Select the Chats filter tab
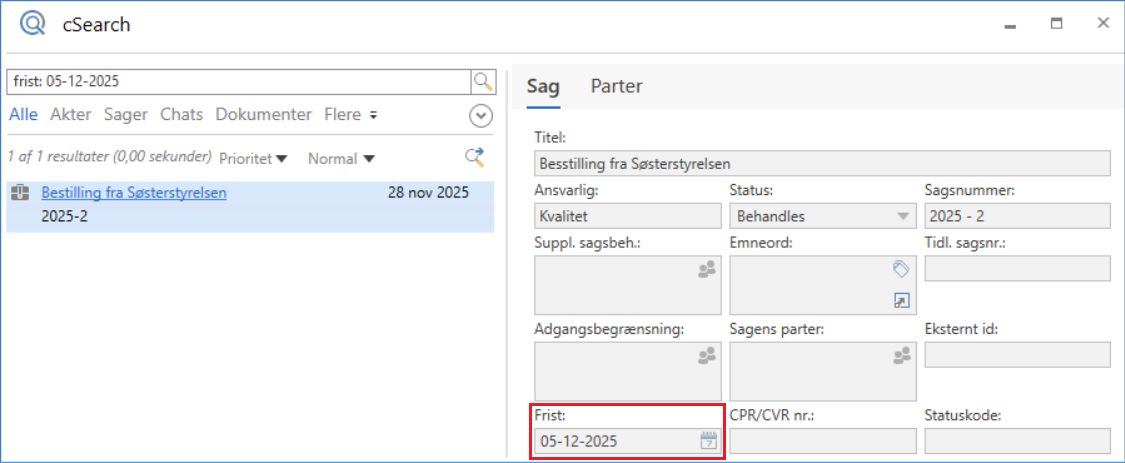Viewport: 1125px width, 463px height. (x=182, y=114)
